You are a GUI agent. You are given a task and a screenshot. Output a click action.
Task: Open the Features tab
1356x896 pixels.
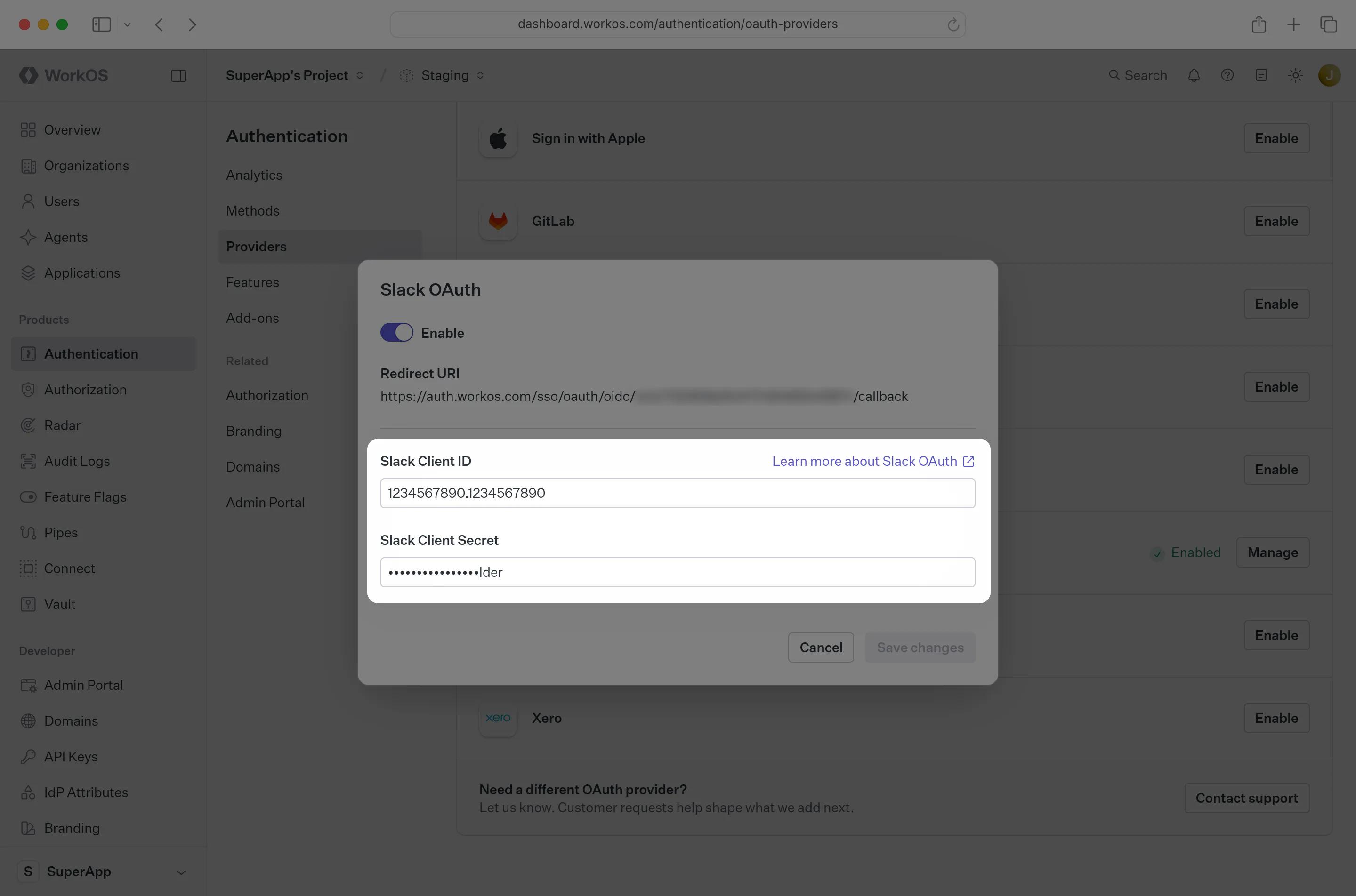click(x=252, y=282)
